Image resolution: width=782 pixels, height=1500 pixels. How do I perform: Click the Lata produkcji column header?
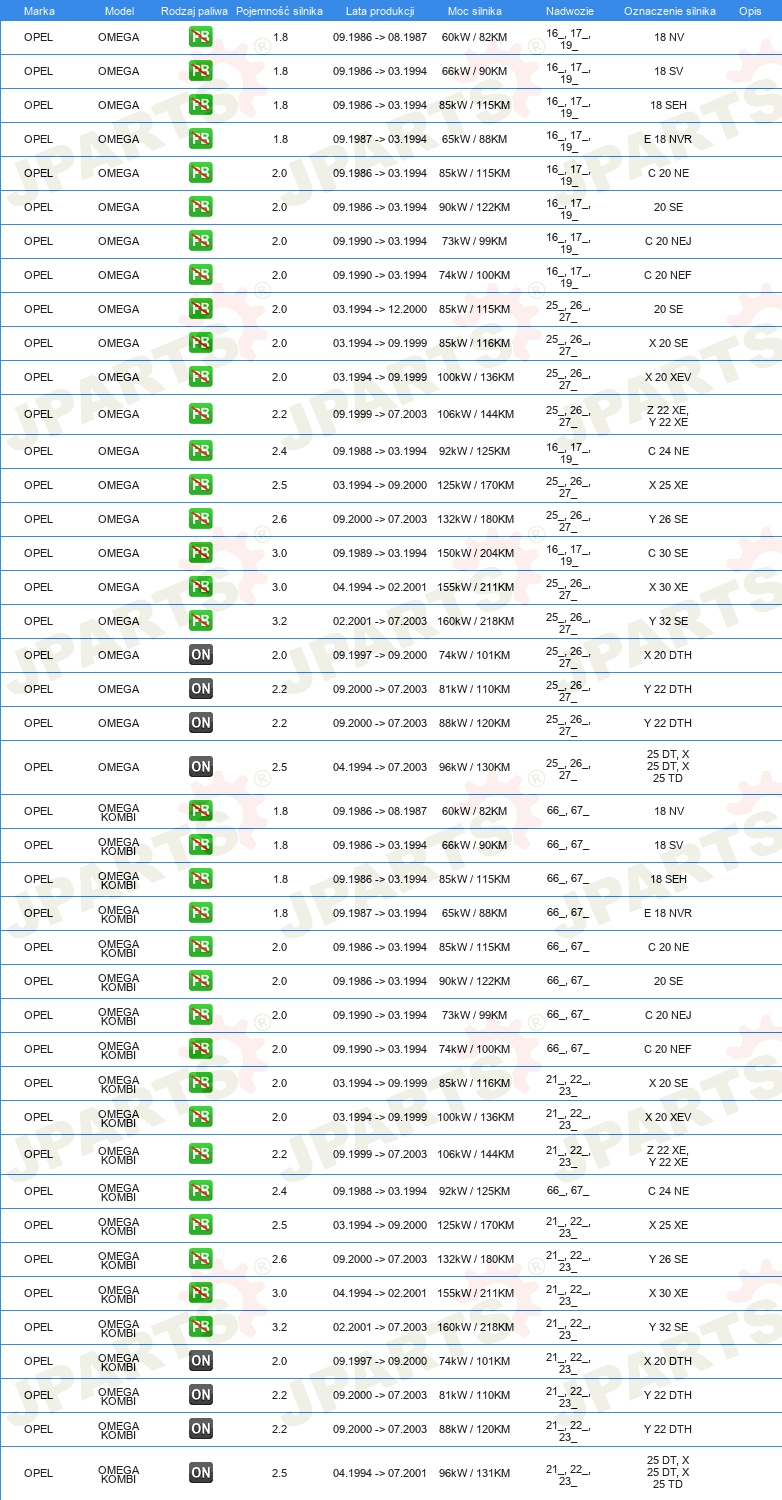[380, 11]
